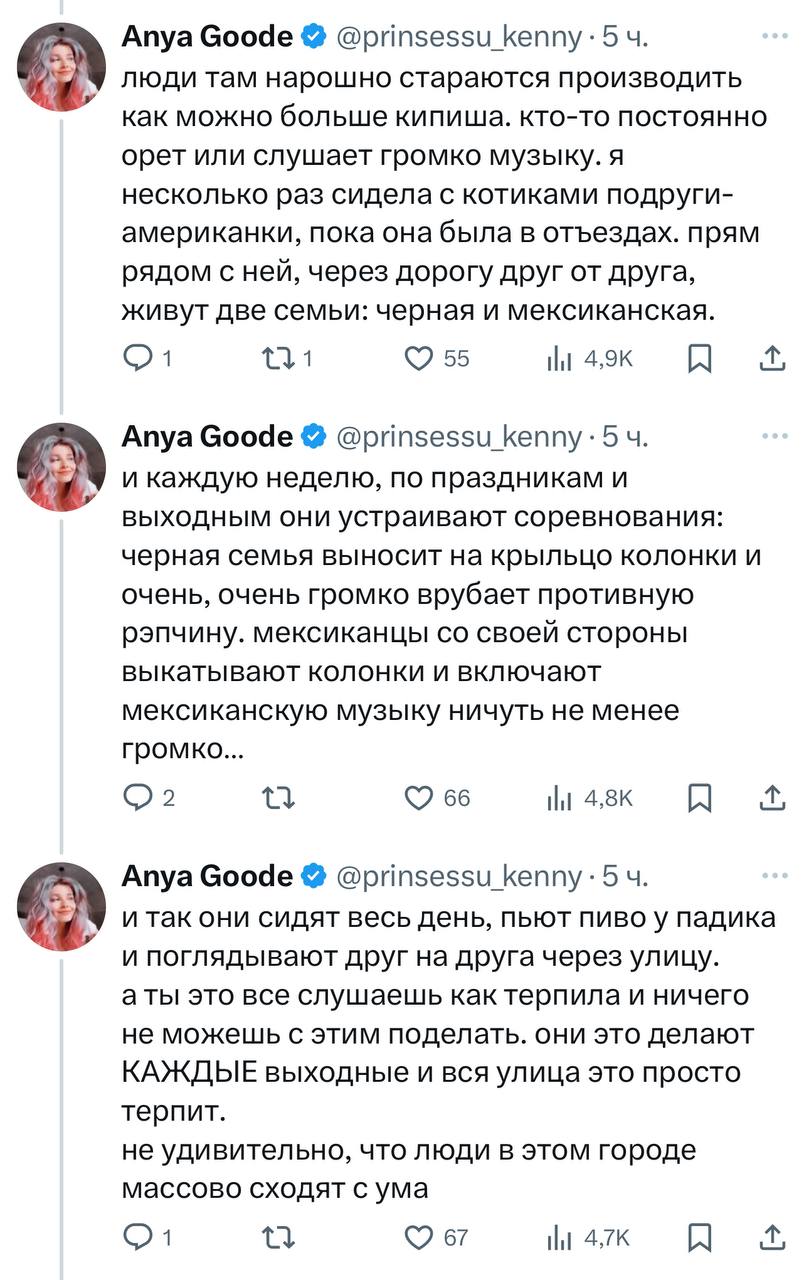Share the second tweet using share icon
The width and height of the screenshot is (809, 1280).
coord(771,798)
